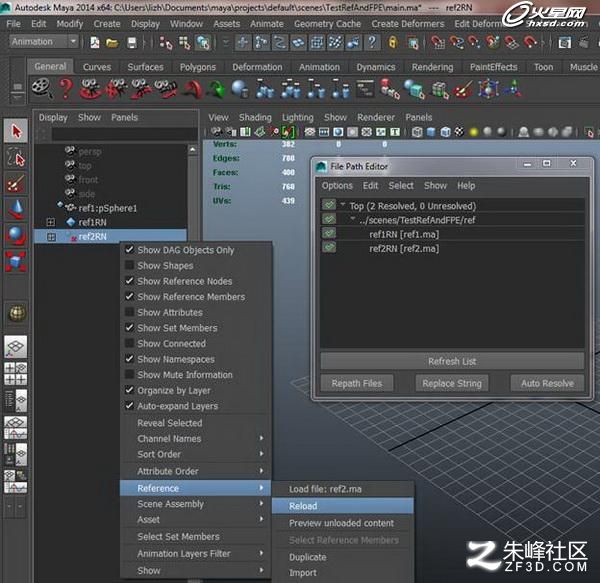Choose Load file: ref2.ma entry
Image resolution: width=600 pixels, height=583 pixels.
coord(343,489)
